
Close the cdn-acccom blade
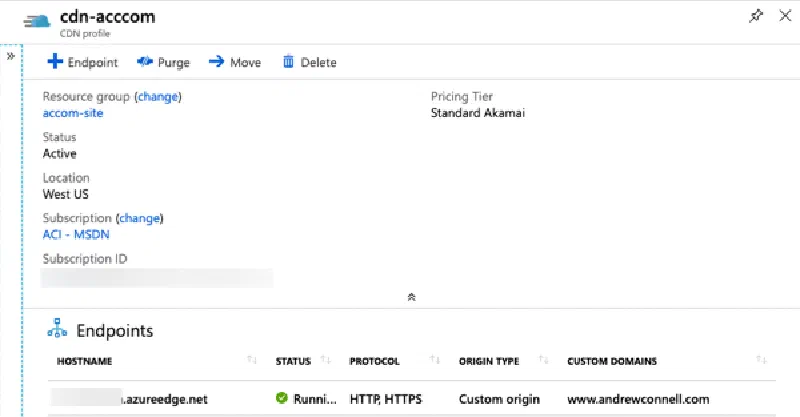pos(785,16)
